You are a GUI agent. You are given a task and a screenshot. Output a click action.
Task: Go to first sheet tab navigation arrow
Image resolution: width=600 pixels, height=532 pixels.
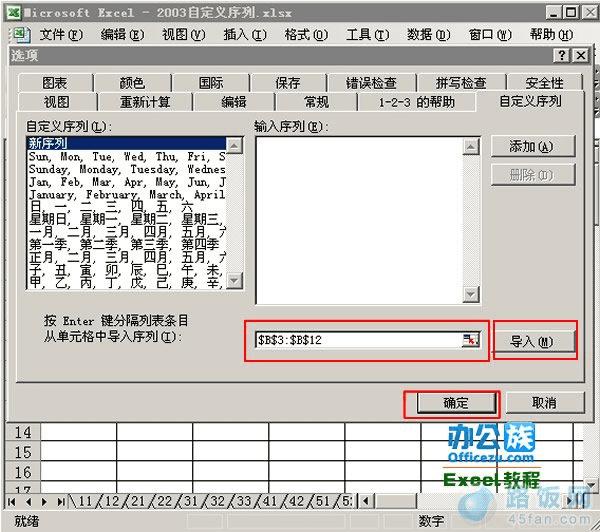coord(11,501)
